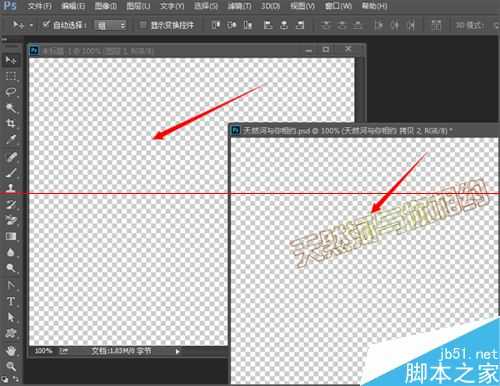Open the 帮助(H) menu
500x386 pixels.
pyautogui.click(x=374, y=6)
